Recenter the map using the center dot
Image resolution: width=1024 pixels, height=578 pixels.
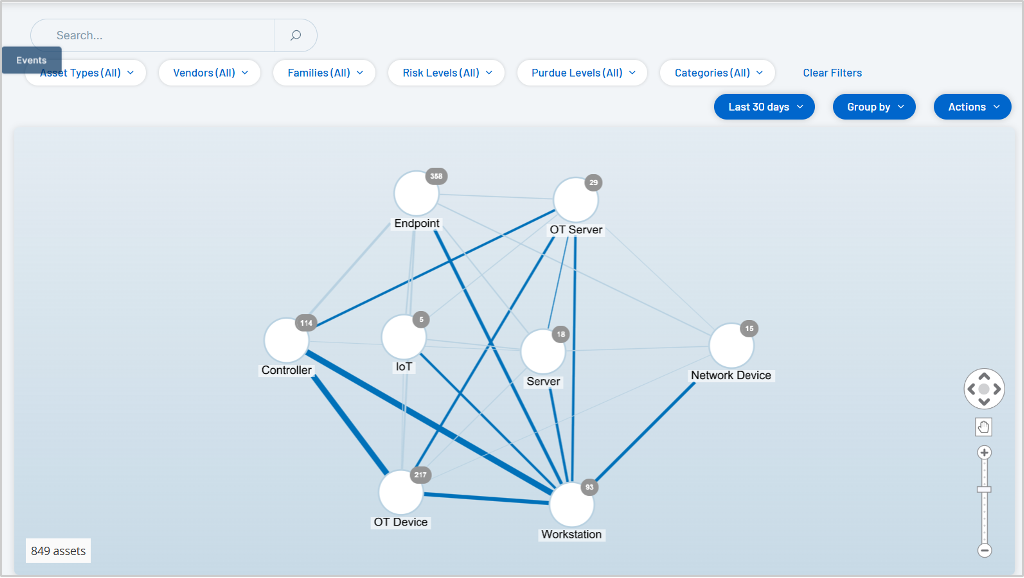tap(984, 389)
